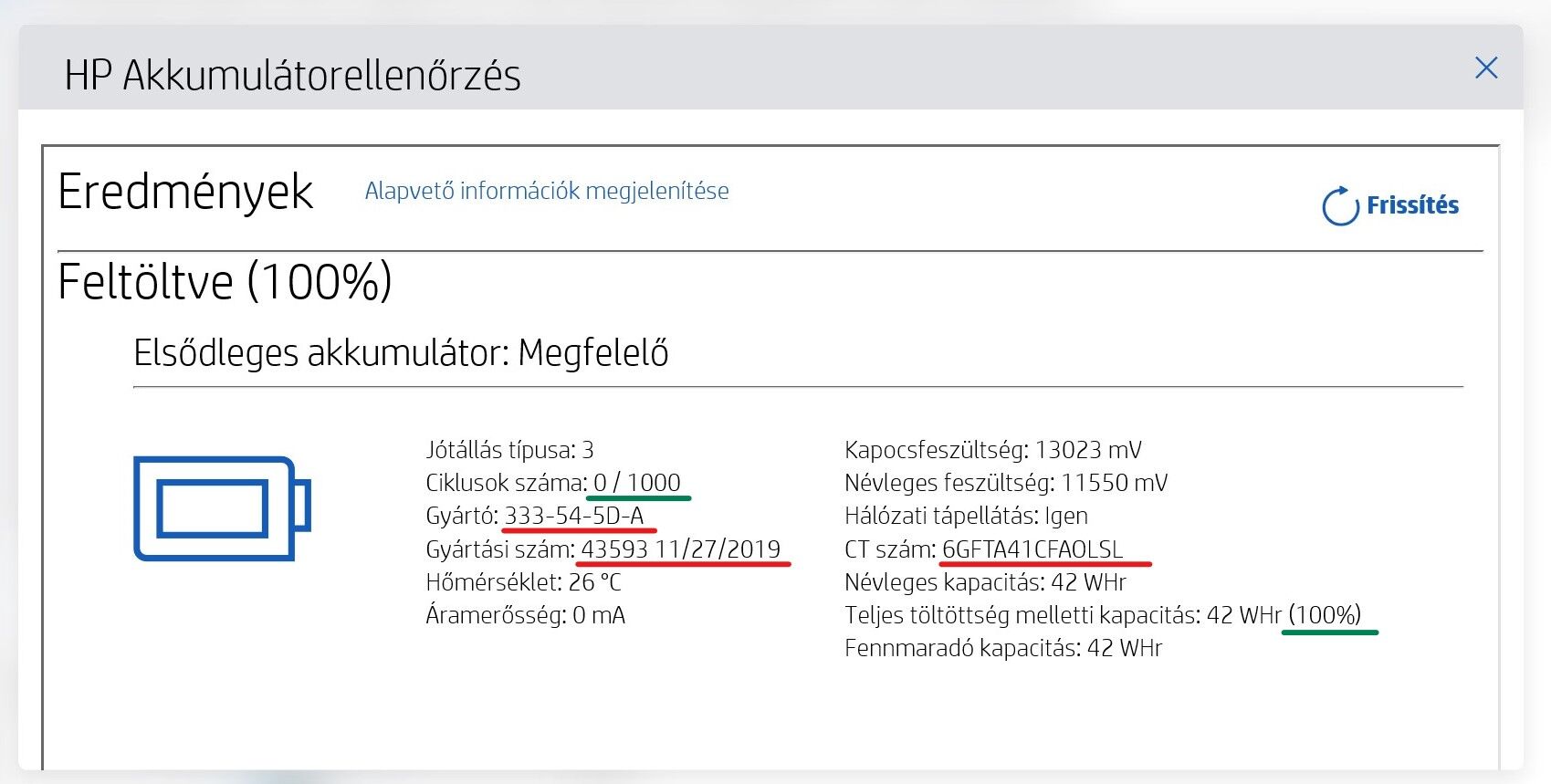Click the Teljes töltöttség melletti kapacitás (100%) value
This screenshot has height=784, width=1551.
pyautogui.click(x=1325, y=614)
